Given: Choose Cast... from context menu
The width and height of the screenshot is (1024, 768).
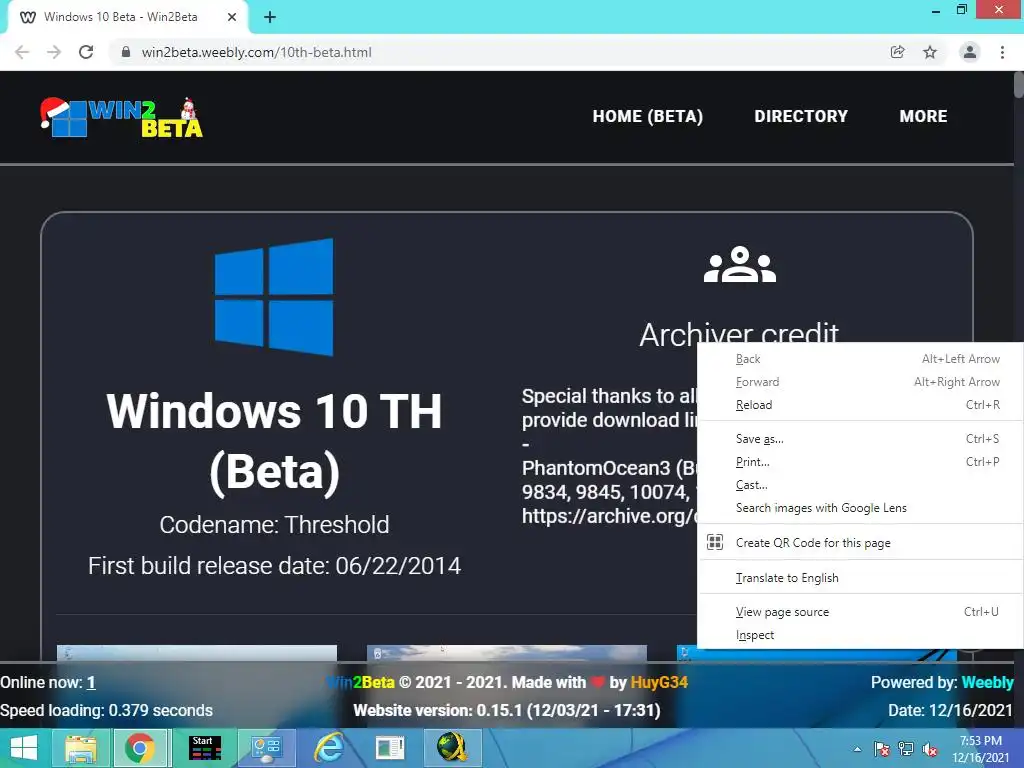Looking at the screenshot, I should [860, 485].
